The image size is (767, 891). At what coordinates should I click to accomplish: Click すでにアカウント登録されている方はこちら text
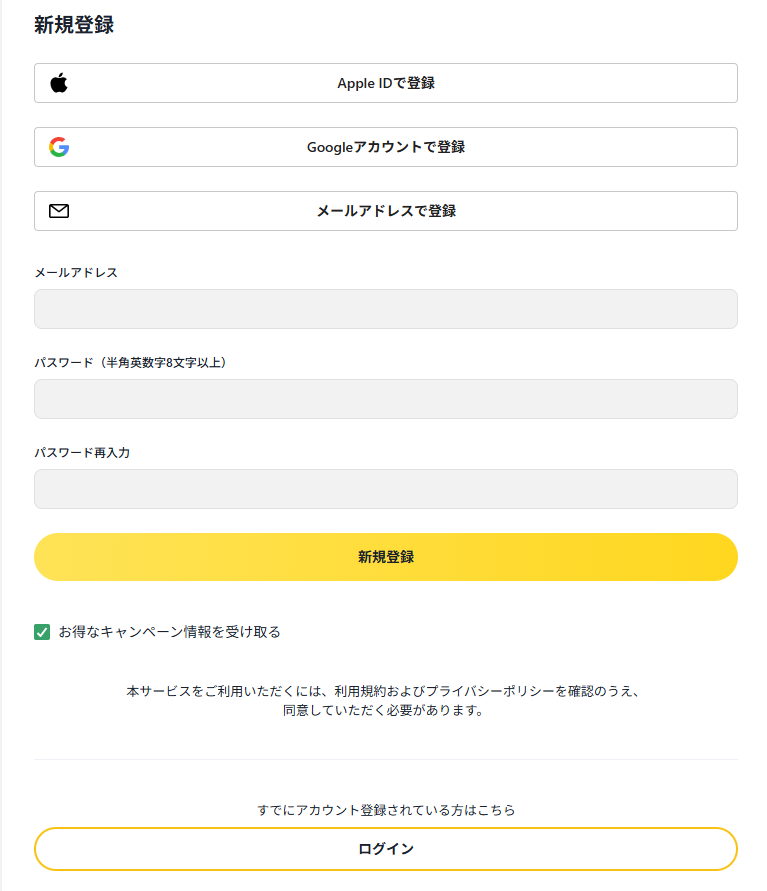tap(386, 810)
